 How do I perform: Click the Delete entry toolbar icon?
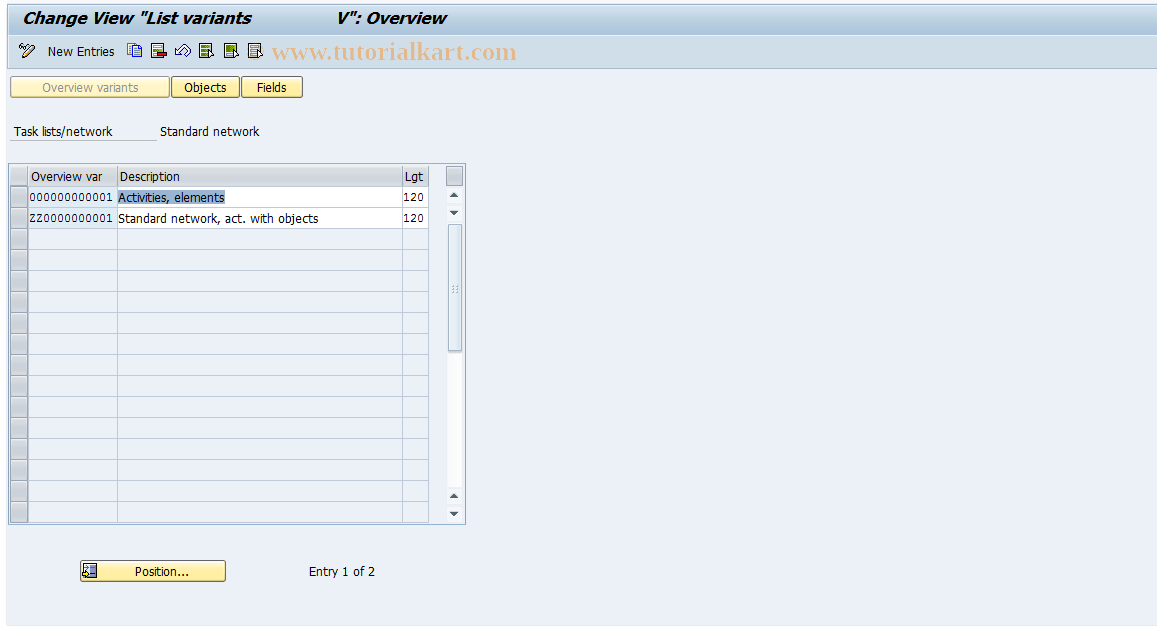[x=158, y=50]
